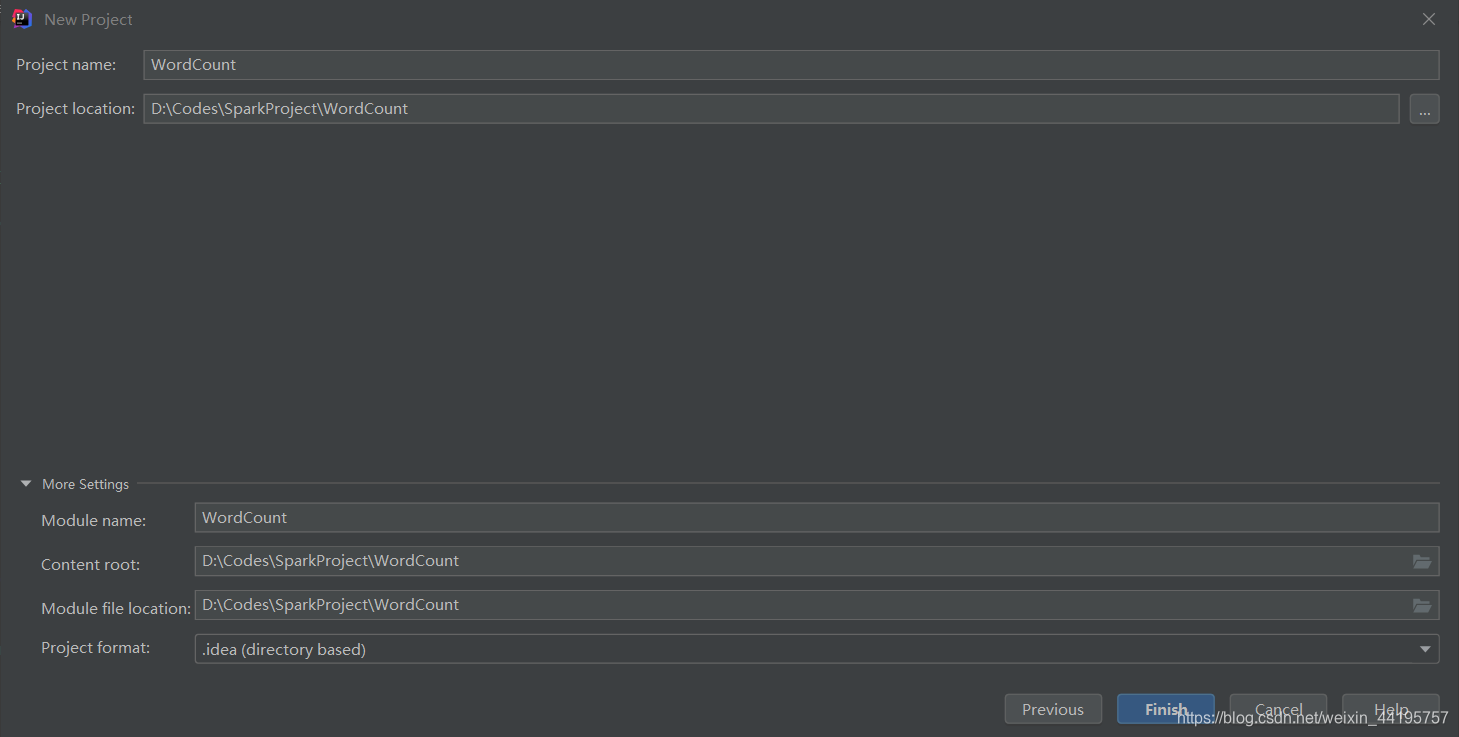Close the New Project window
This screenshot has width=1459, height=737.
pos(1429,19)
